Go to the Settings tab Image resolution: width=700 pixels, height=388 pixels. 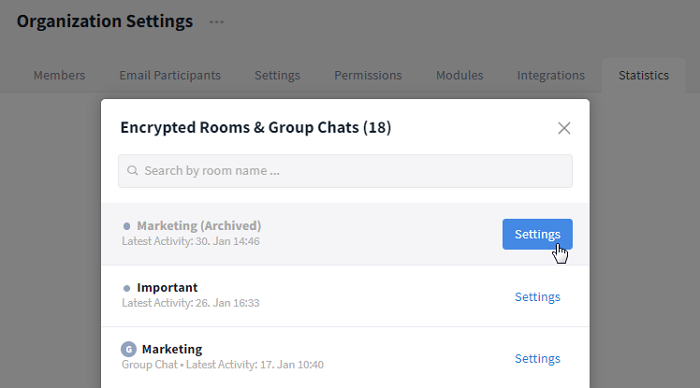click(x=277, y=75)
